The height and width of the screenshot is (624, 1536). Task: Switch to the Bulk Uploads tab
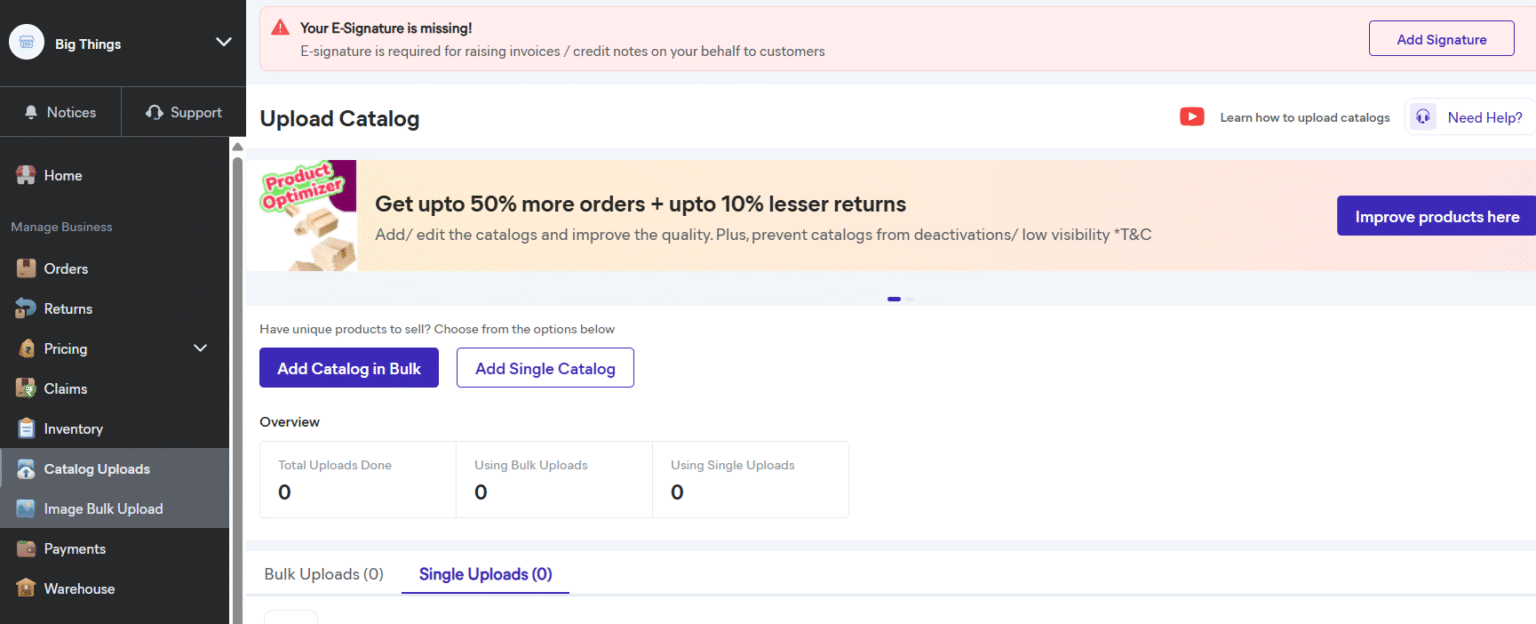pyautogui.click(x=323, y=574)
